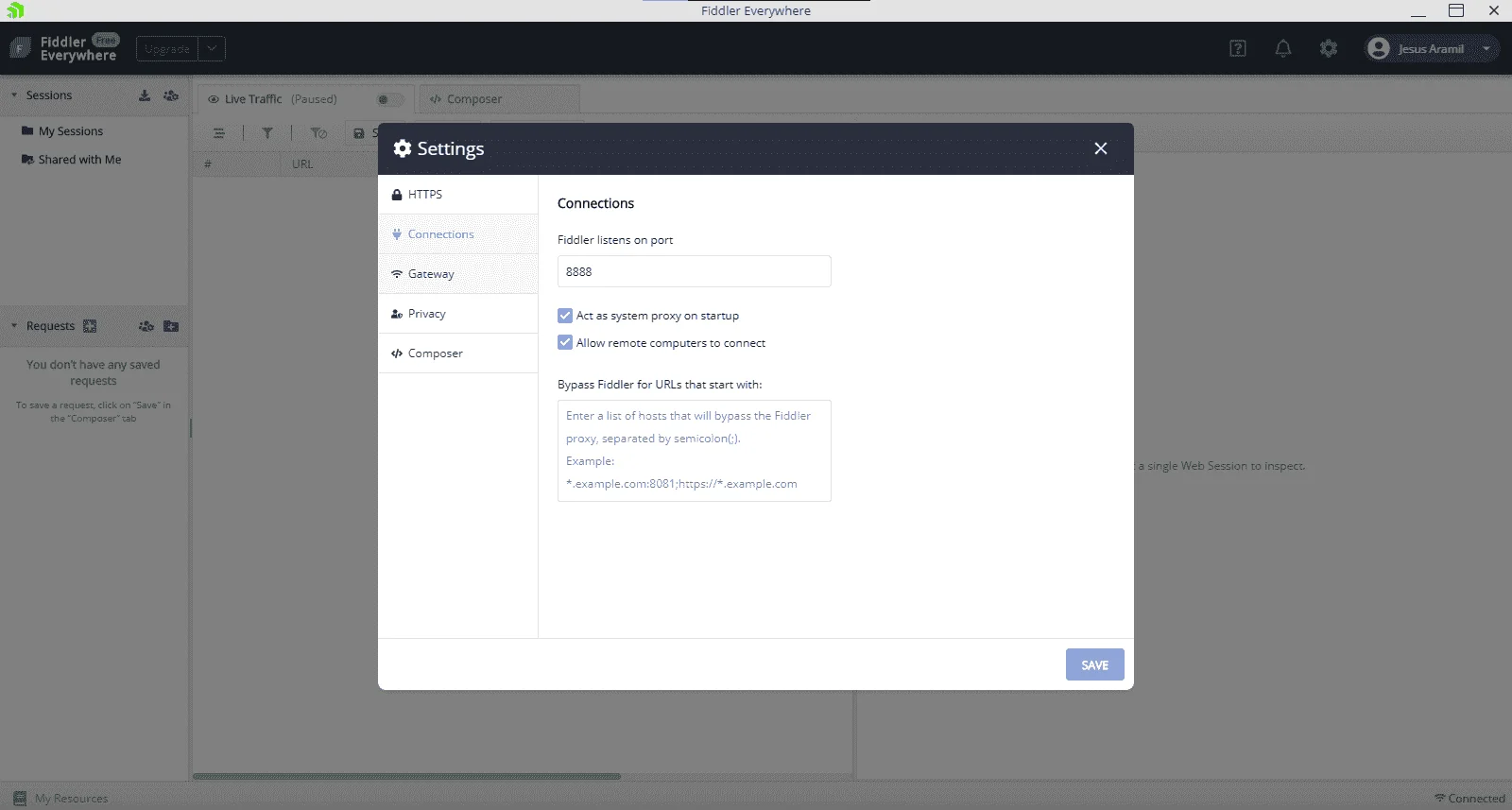Open the help question mark icon
This screenshot has height=810, width=1512.
1238,49
